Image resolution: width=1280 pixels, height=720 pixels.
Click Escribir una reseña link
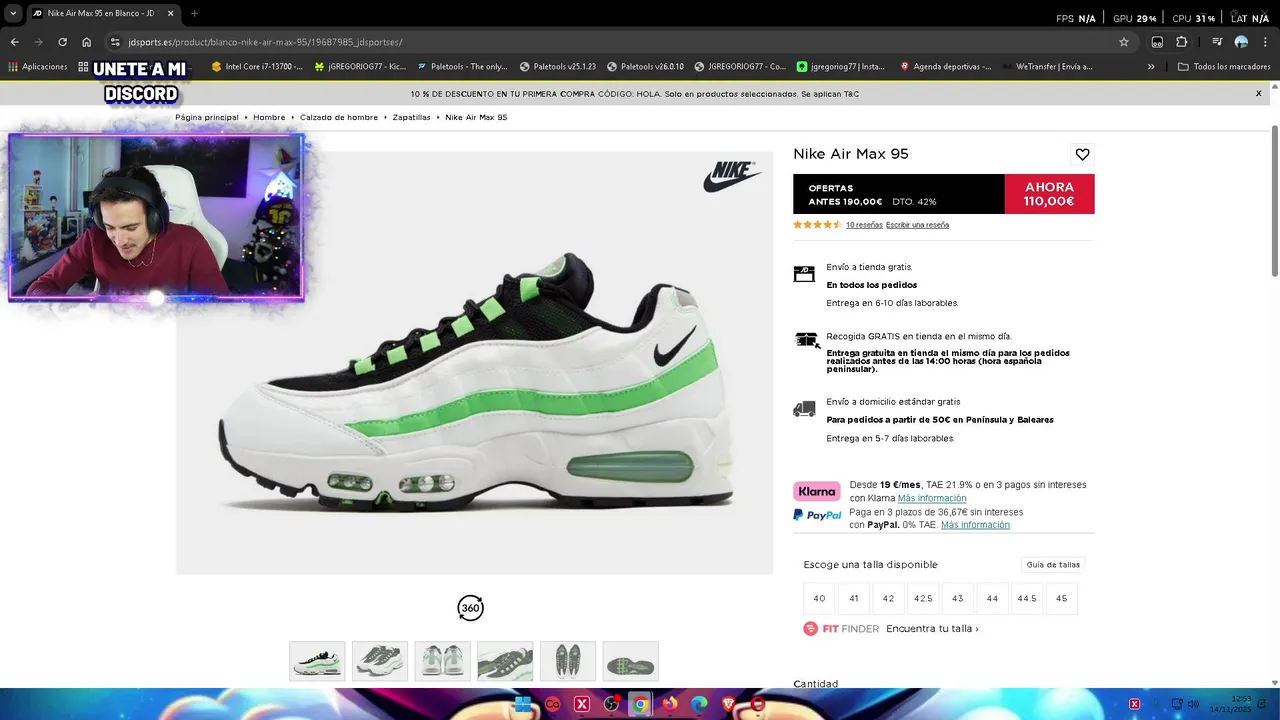pyautogui.click(x=917, y=225)
